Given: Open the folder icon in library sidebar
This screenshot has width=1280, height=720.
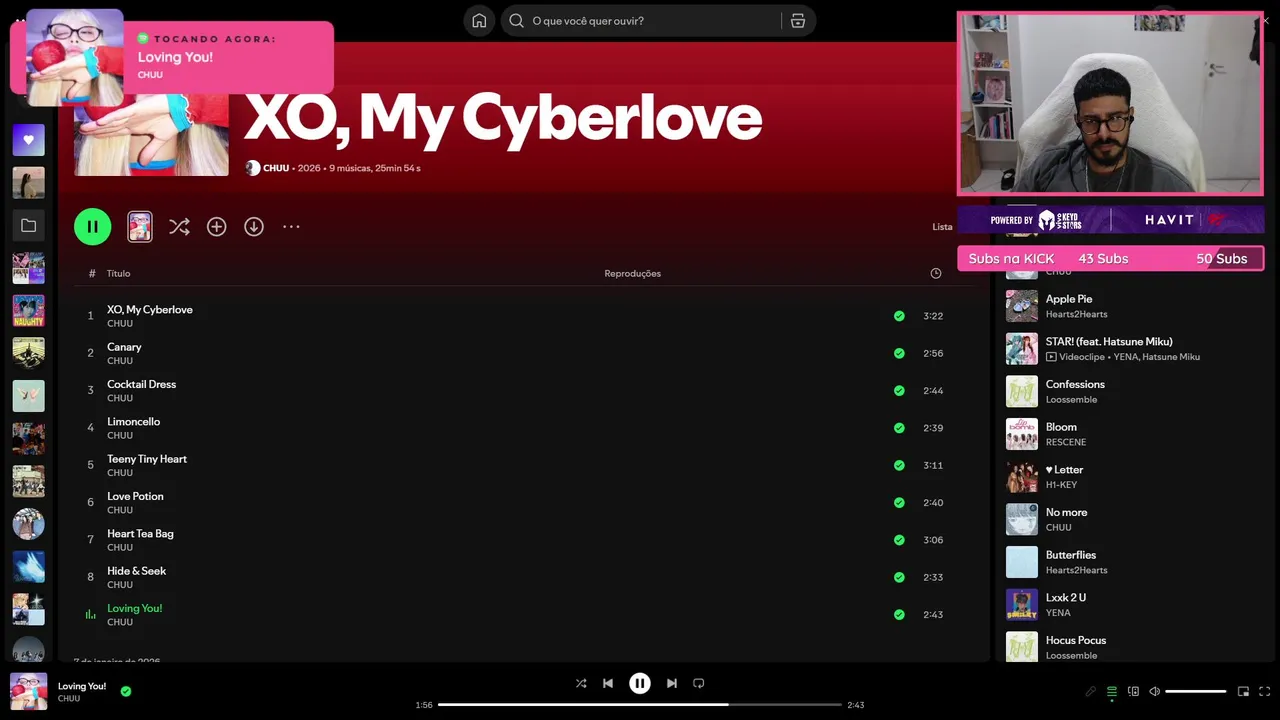Looking at the screenshot, I should [28, 226].
